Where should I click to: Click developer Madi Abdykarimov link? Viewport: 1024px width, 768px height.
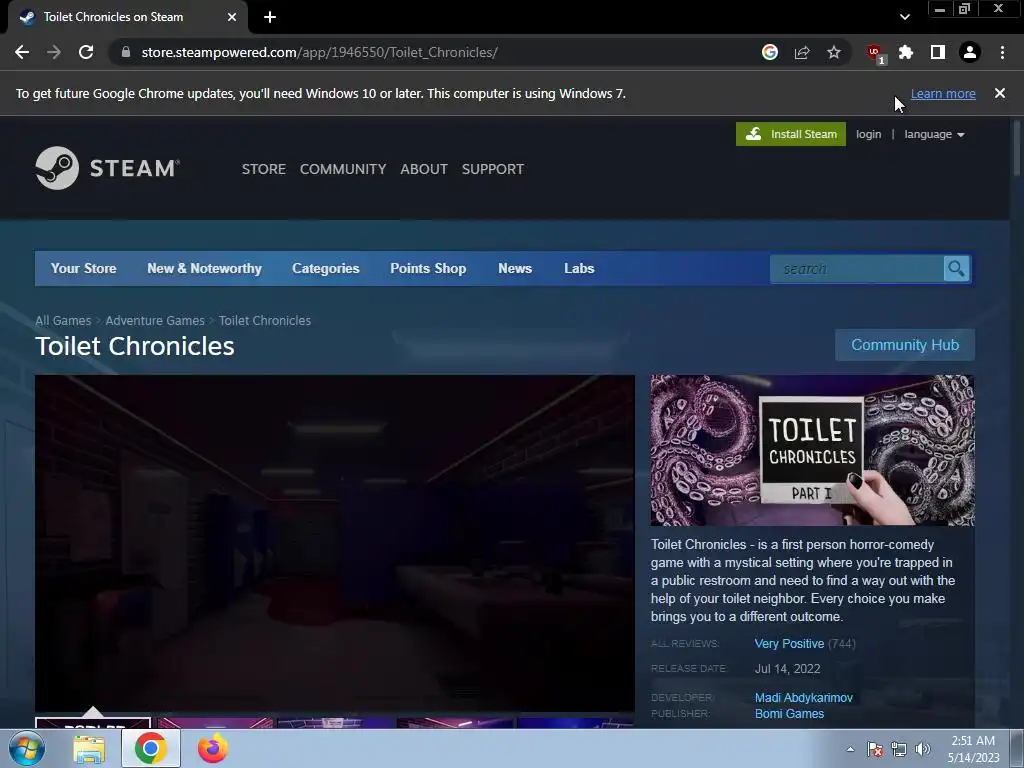coord(804,698)
